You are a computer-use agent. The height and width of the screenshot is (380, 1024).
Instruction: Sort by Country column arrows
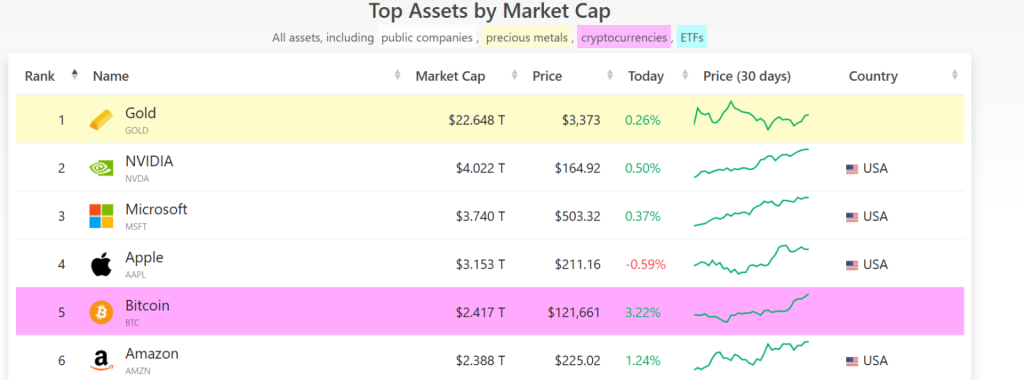(955, 75)
